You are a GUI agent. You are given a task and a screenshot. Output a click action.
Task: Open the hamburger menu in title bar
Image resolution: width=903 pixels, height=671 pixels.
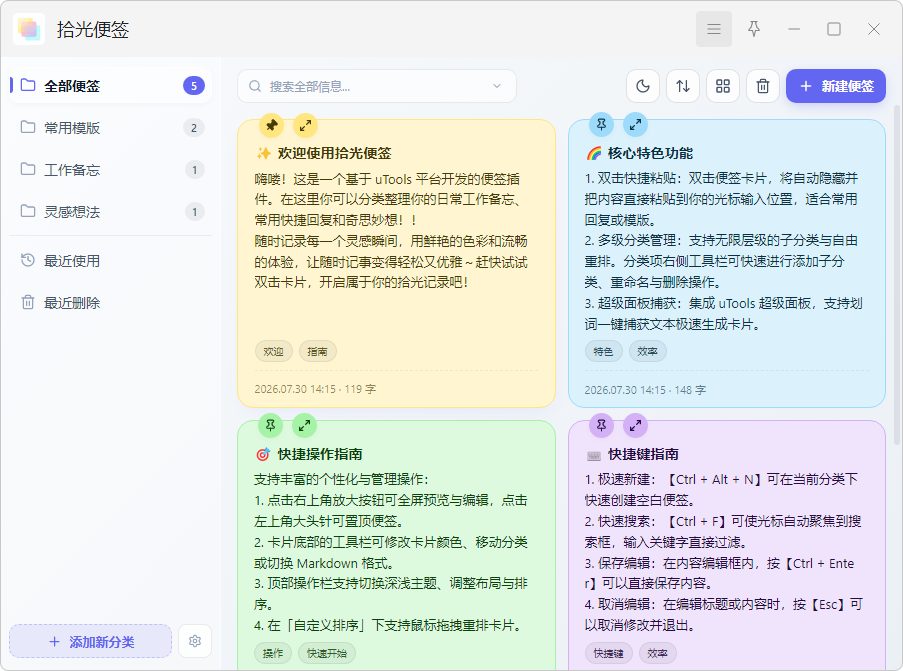714,29
